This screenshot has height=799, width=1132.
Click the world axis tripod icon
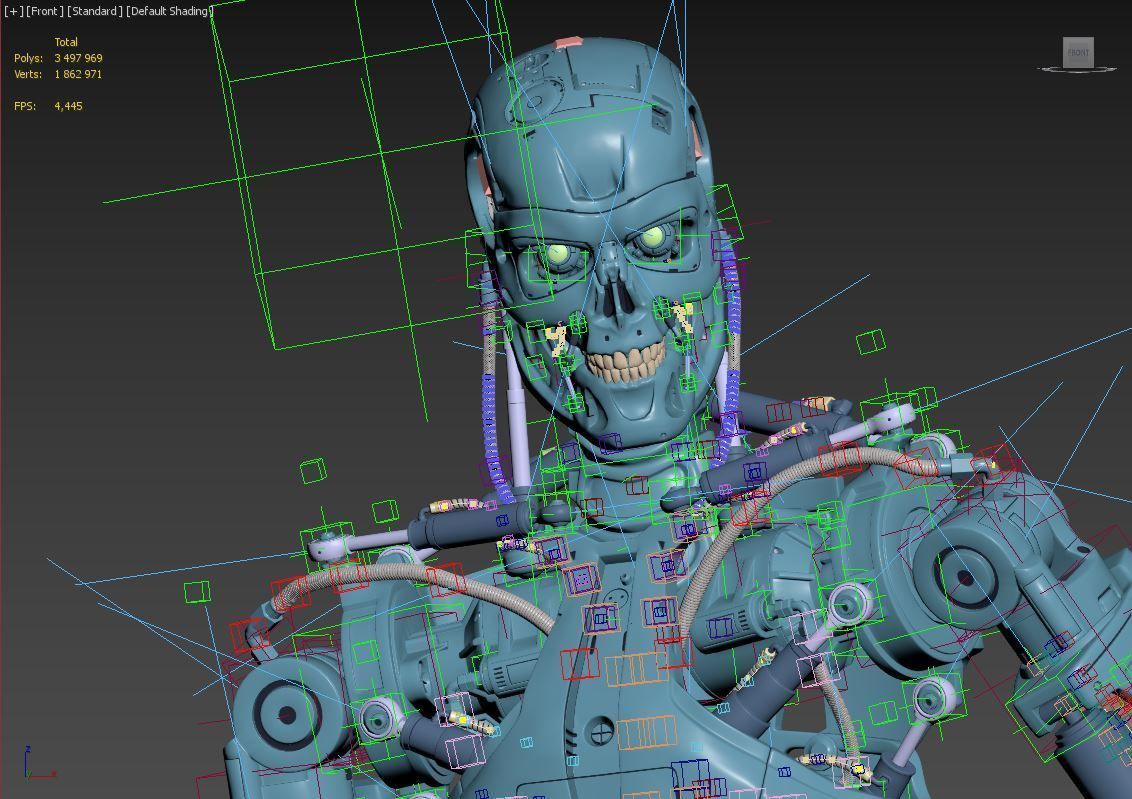pyautogui.click(x=38, y=763)
